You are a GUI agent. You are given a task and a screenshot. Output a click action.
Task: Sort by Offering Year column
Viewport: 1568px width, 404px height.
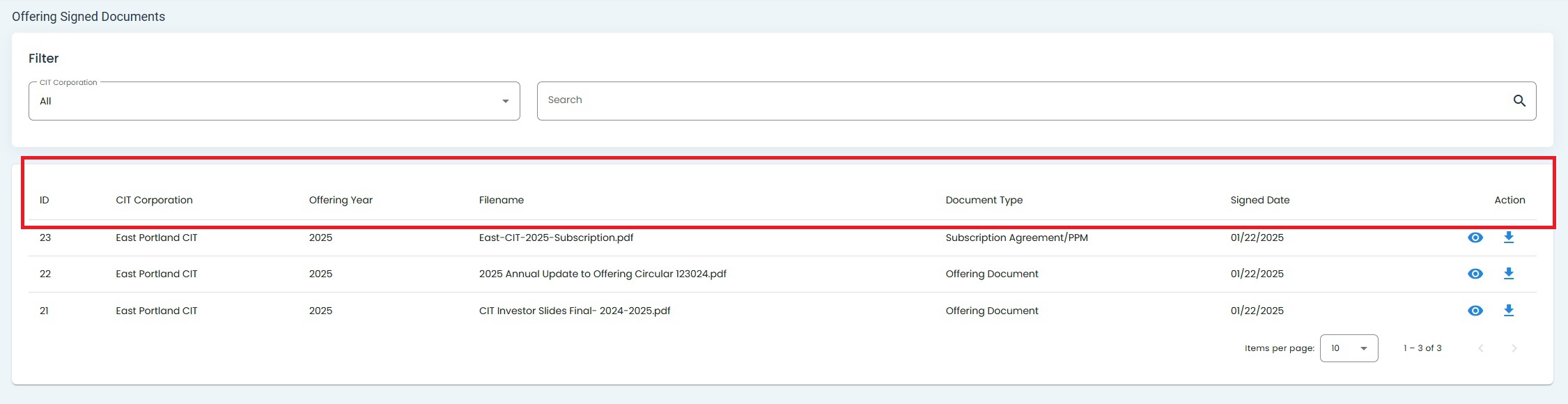pyautogui.click(x=341, y=200)
